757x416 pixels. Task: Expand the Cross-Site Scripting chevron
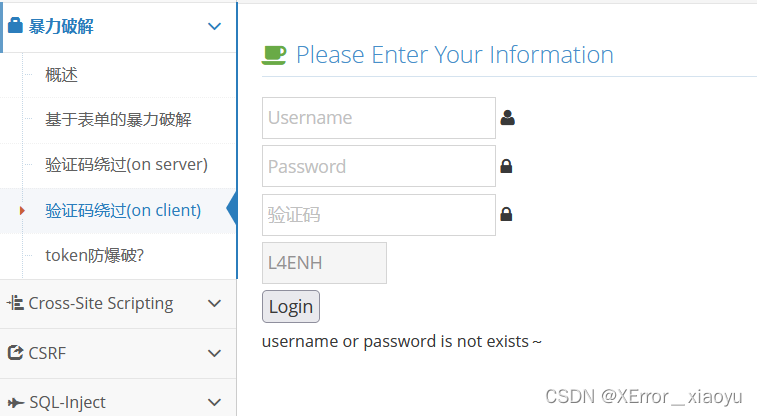coord(214,303)
